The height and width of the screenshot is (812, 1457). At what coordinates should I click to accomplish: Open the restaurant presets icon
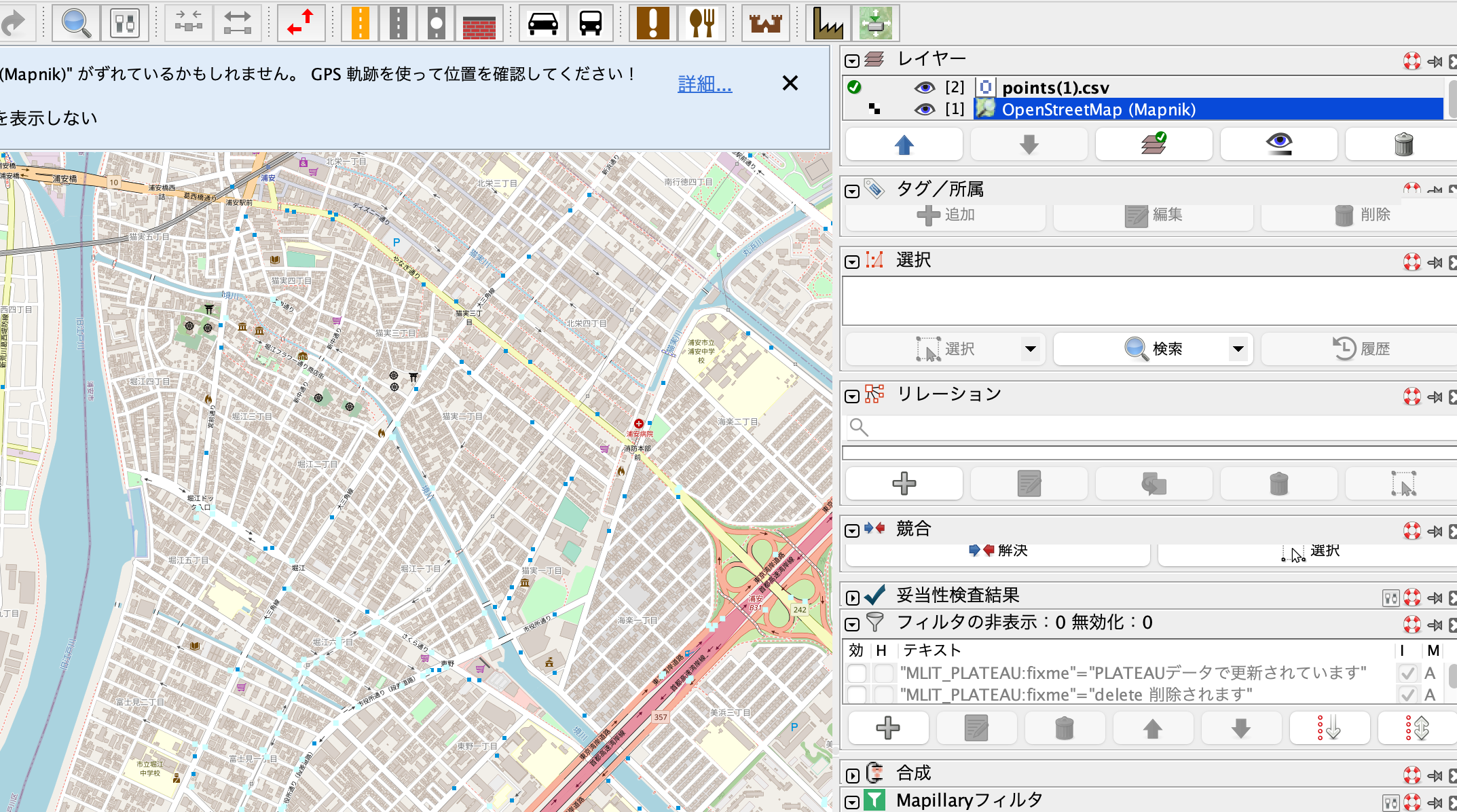pyautogui.click(x=701, y=22)
